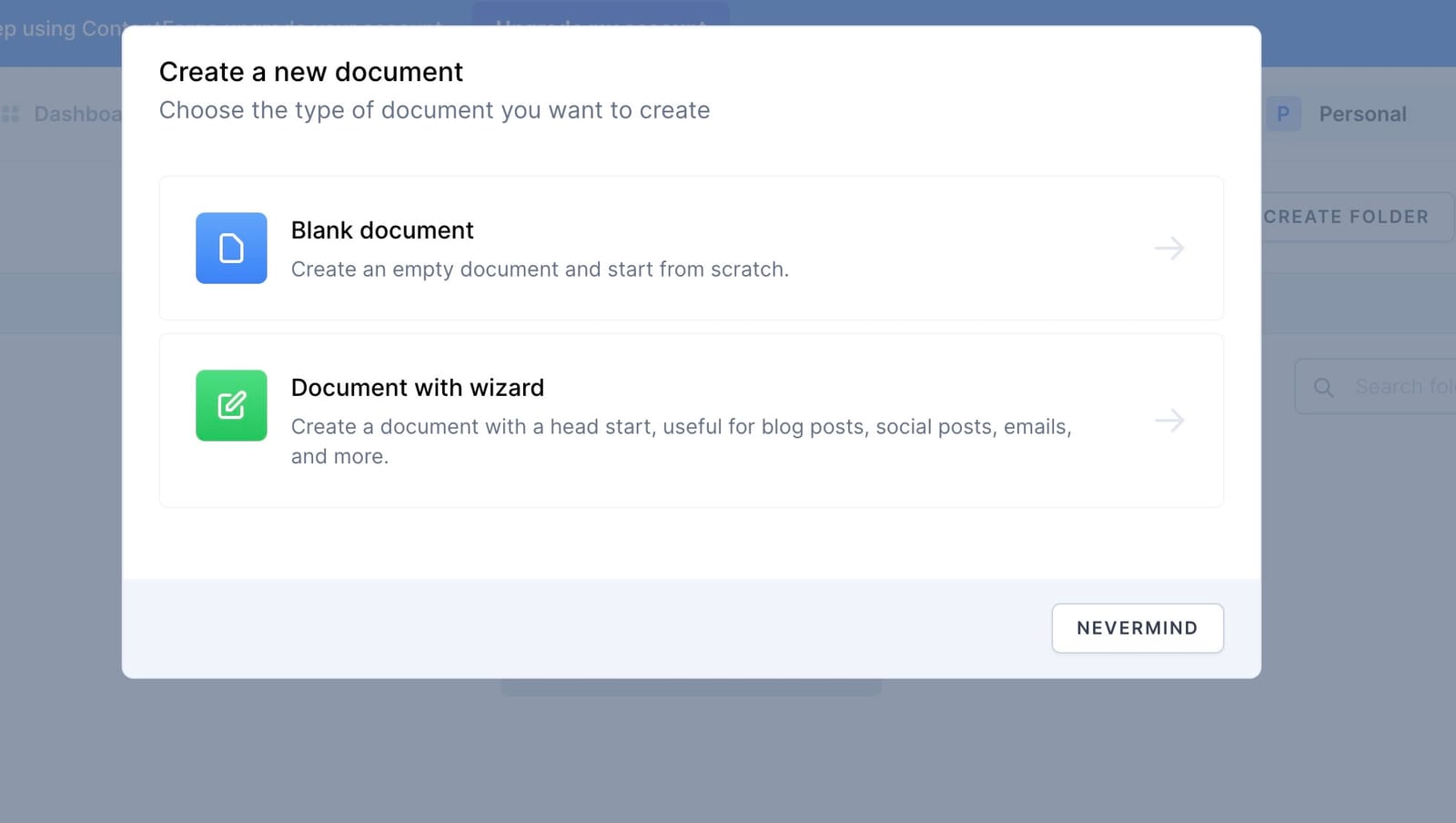Click "Choose the type of document" subtitle

click(x=434, y=110)
